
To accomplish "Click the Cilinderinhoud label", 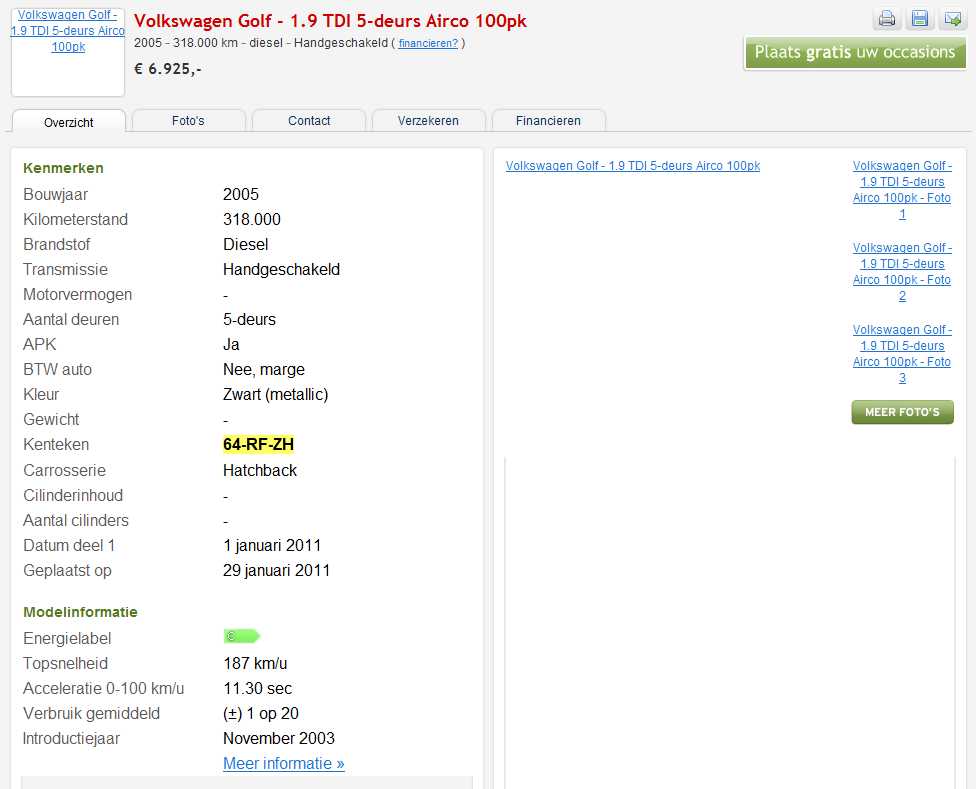I will 73,495.
